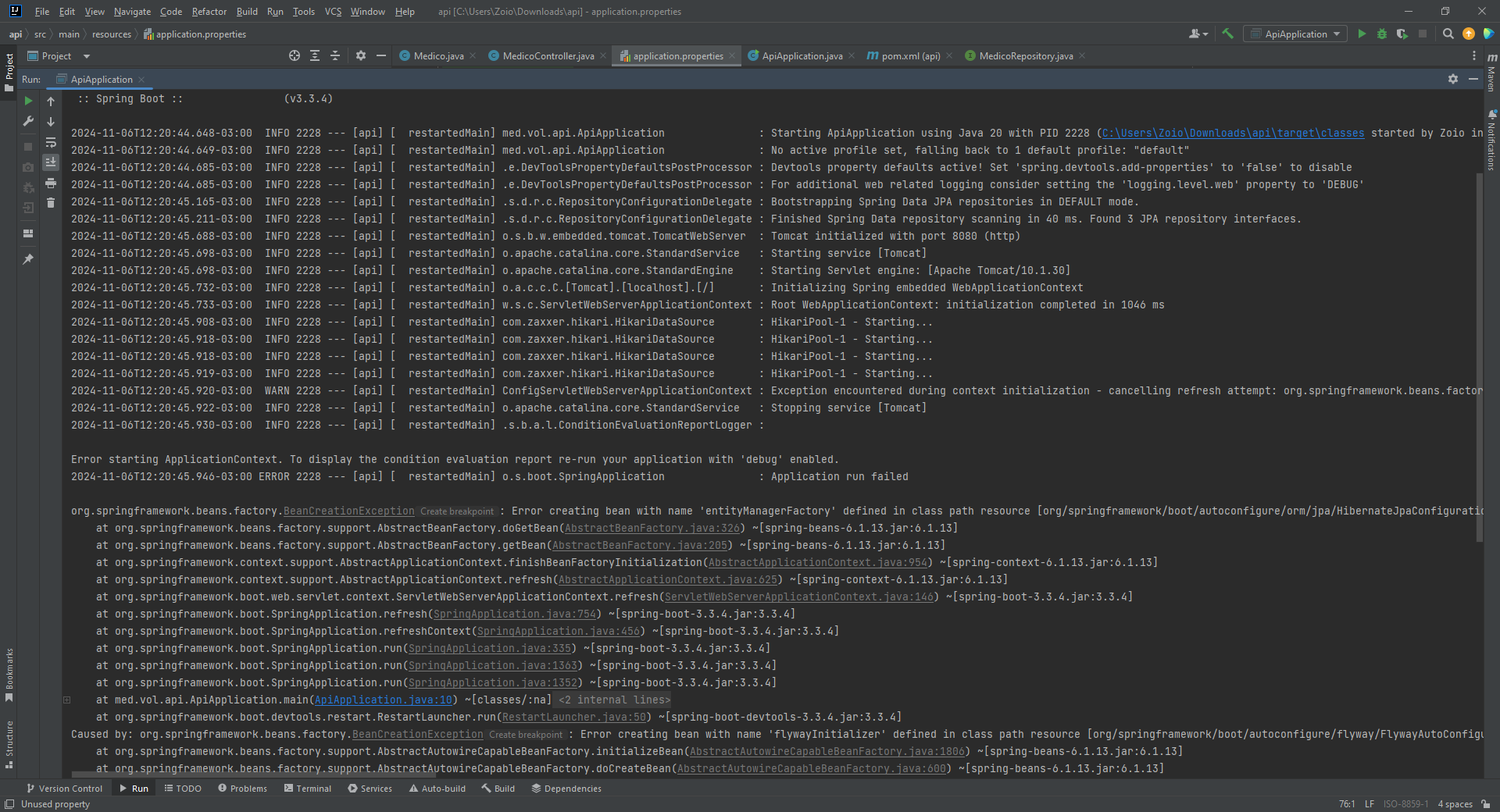Screen dimensions: 1500x812
Task: Open Project panel settings gear
Action: click(x=361, y=55)
